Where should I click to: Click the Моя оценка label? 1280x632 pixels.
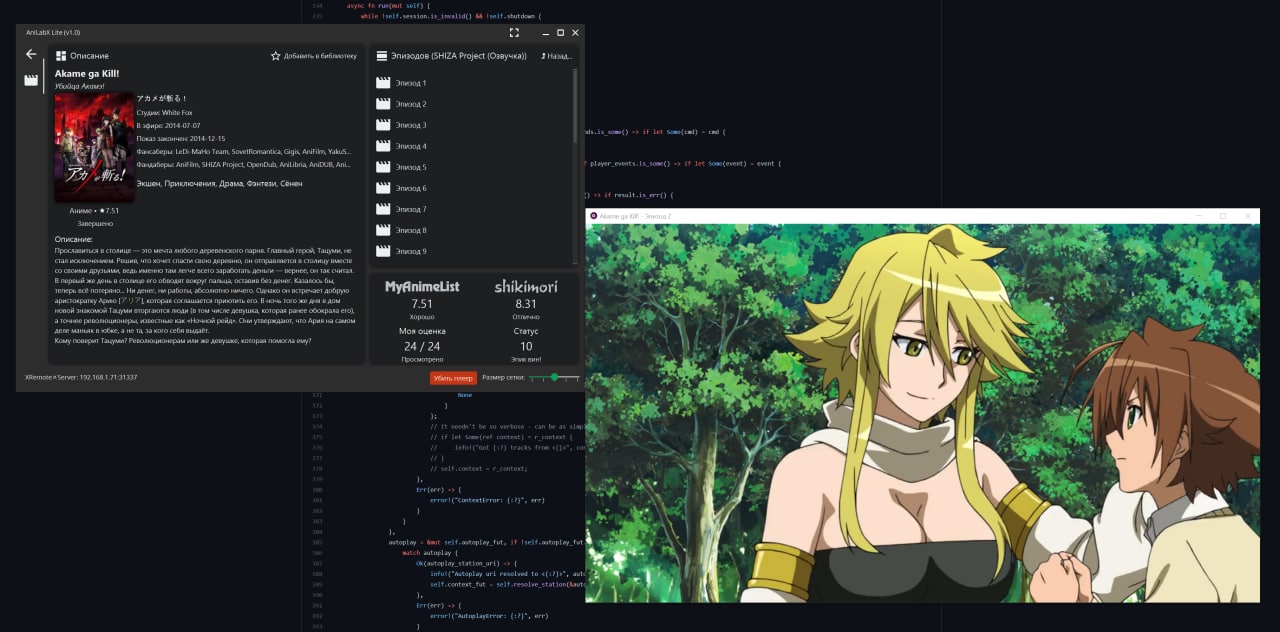pyautogui.click(x=422, y=331)
